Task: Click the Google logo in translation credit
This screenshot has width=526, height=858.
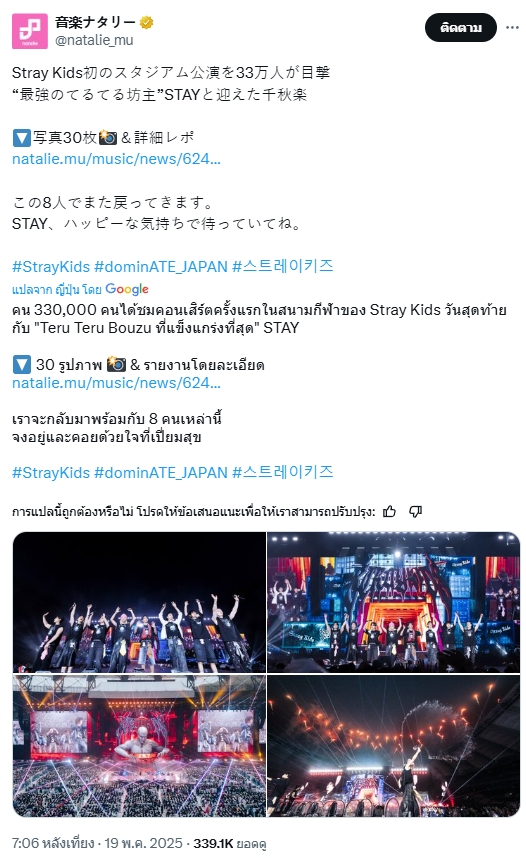Action: pos(127,289)
